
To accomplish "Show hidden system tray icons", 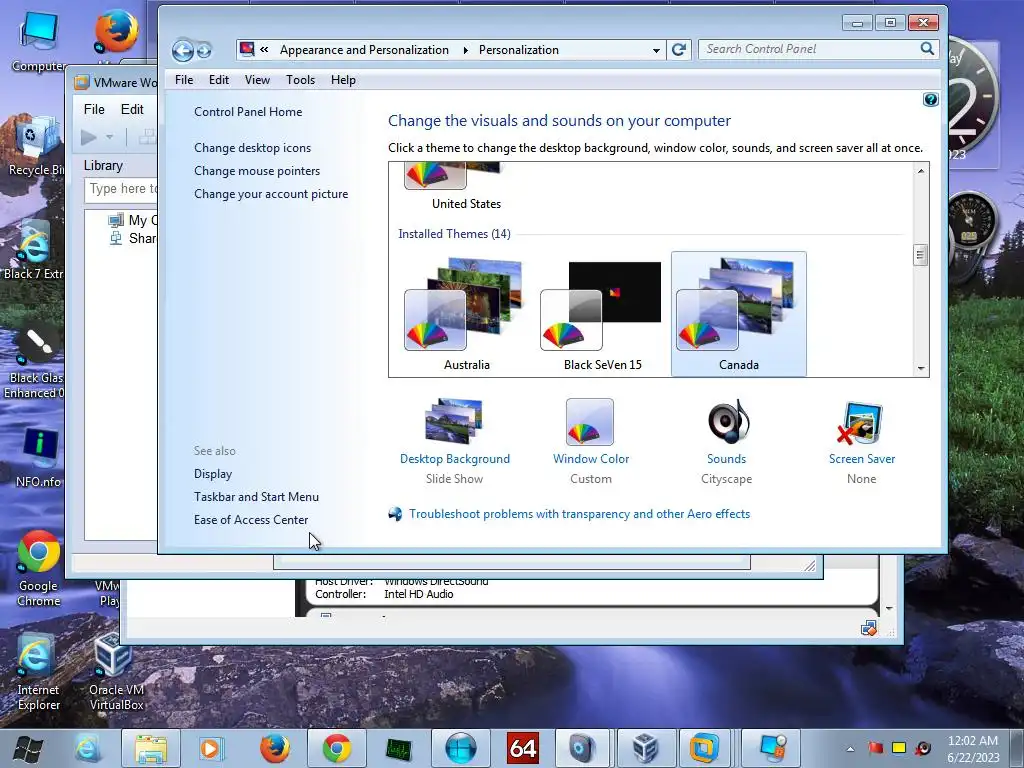I will (850, 749).
